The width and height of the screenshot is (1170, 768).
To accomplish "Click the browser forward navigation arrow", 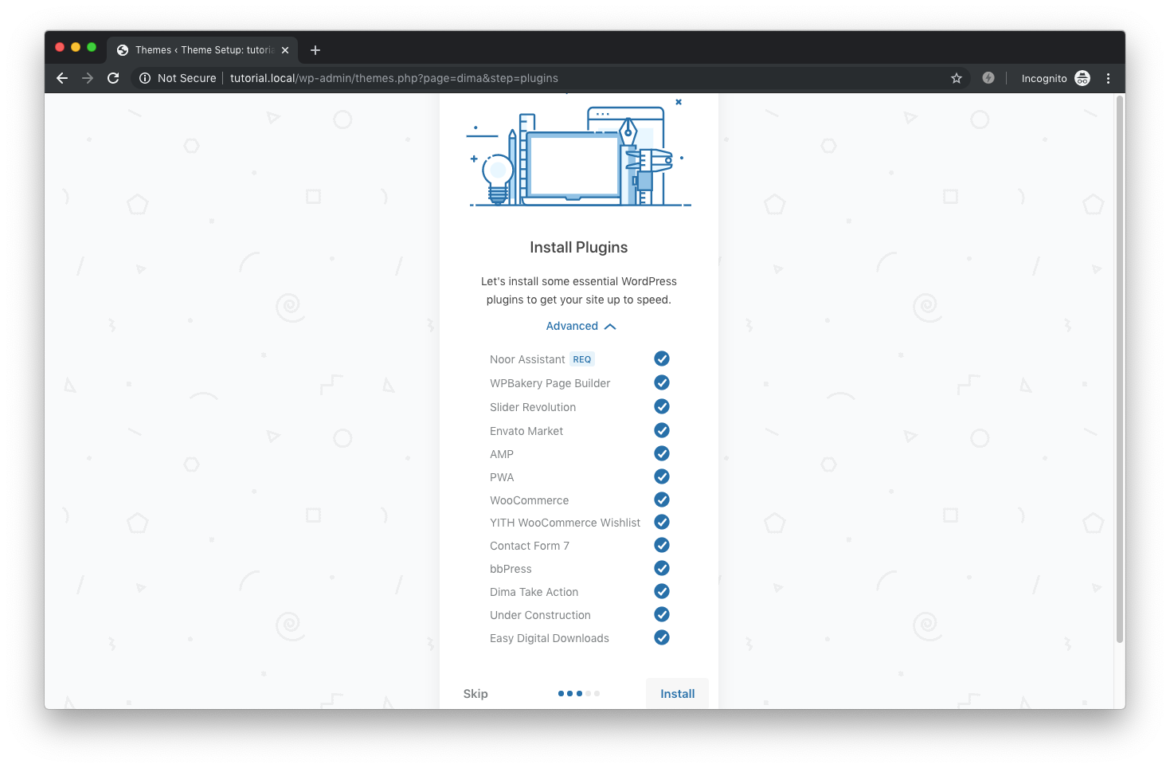I will point(87,77).
